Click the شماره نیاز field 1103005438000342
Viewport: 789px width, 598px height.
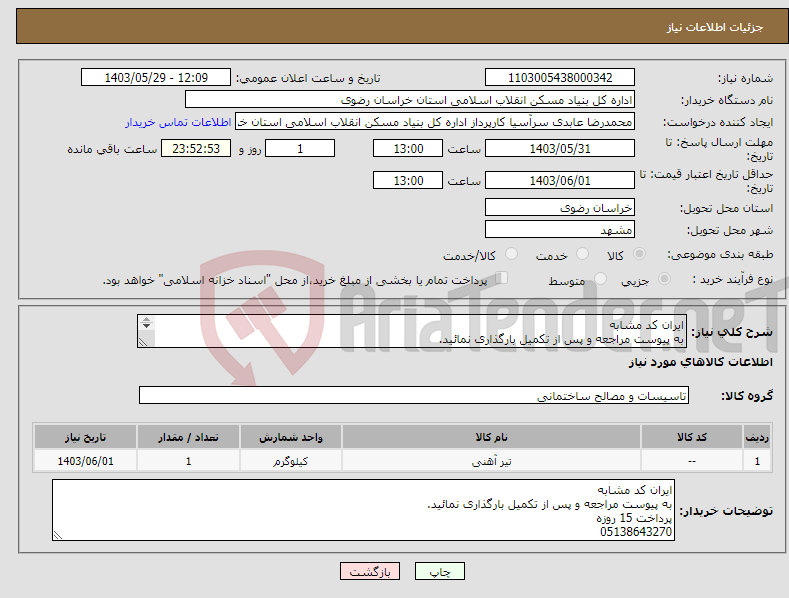click(560, 78)
